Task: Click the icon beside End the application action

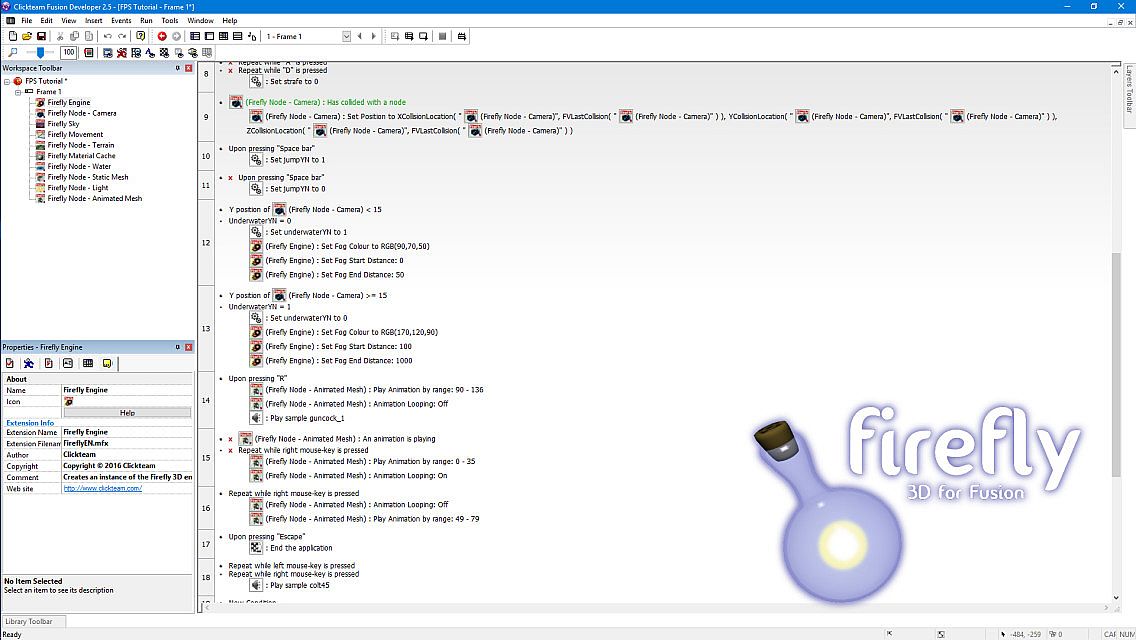Action: [x=256, y=548]
